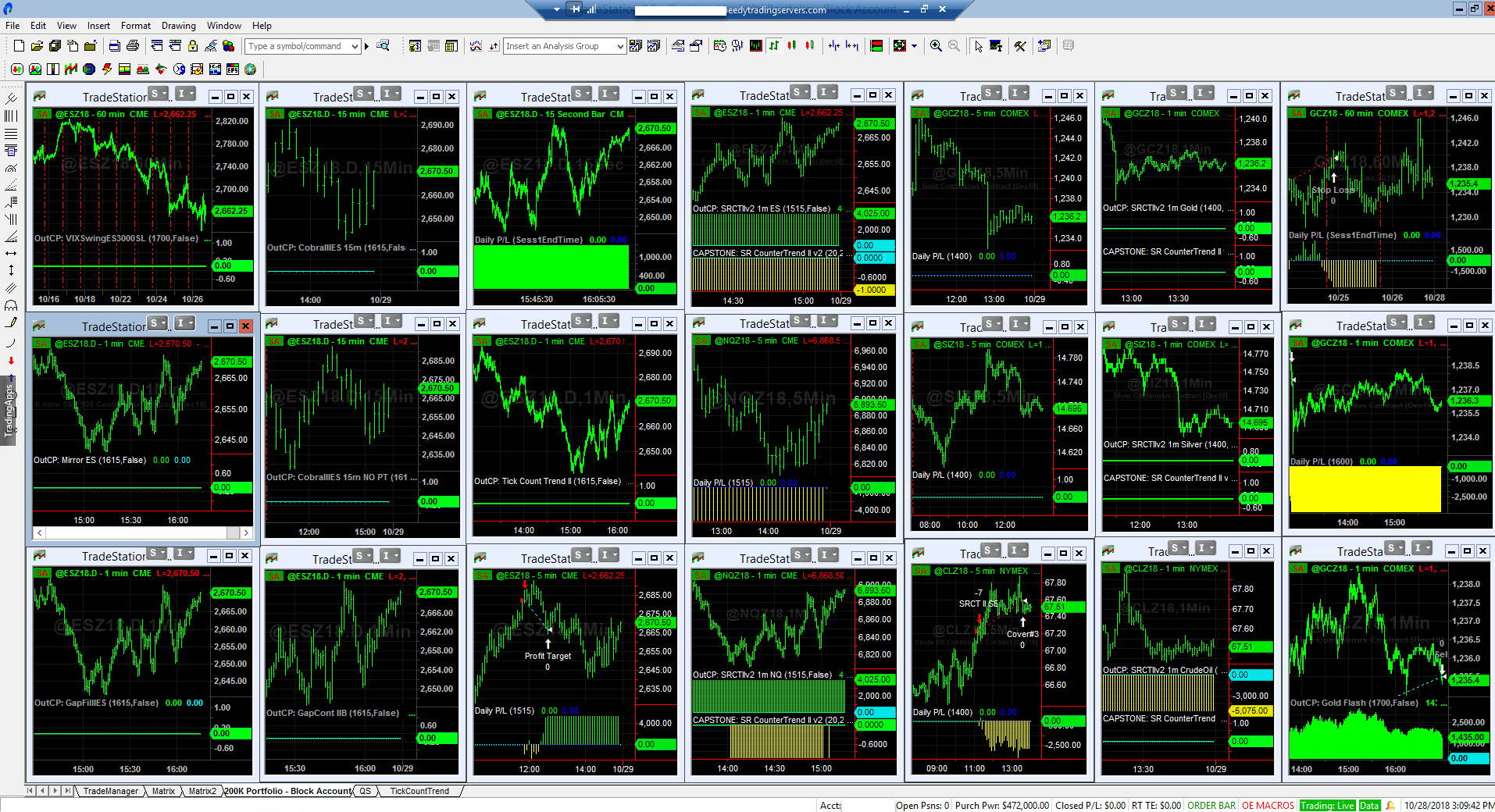Select the pointer arrow tool

pos(978,46)
